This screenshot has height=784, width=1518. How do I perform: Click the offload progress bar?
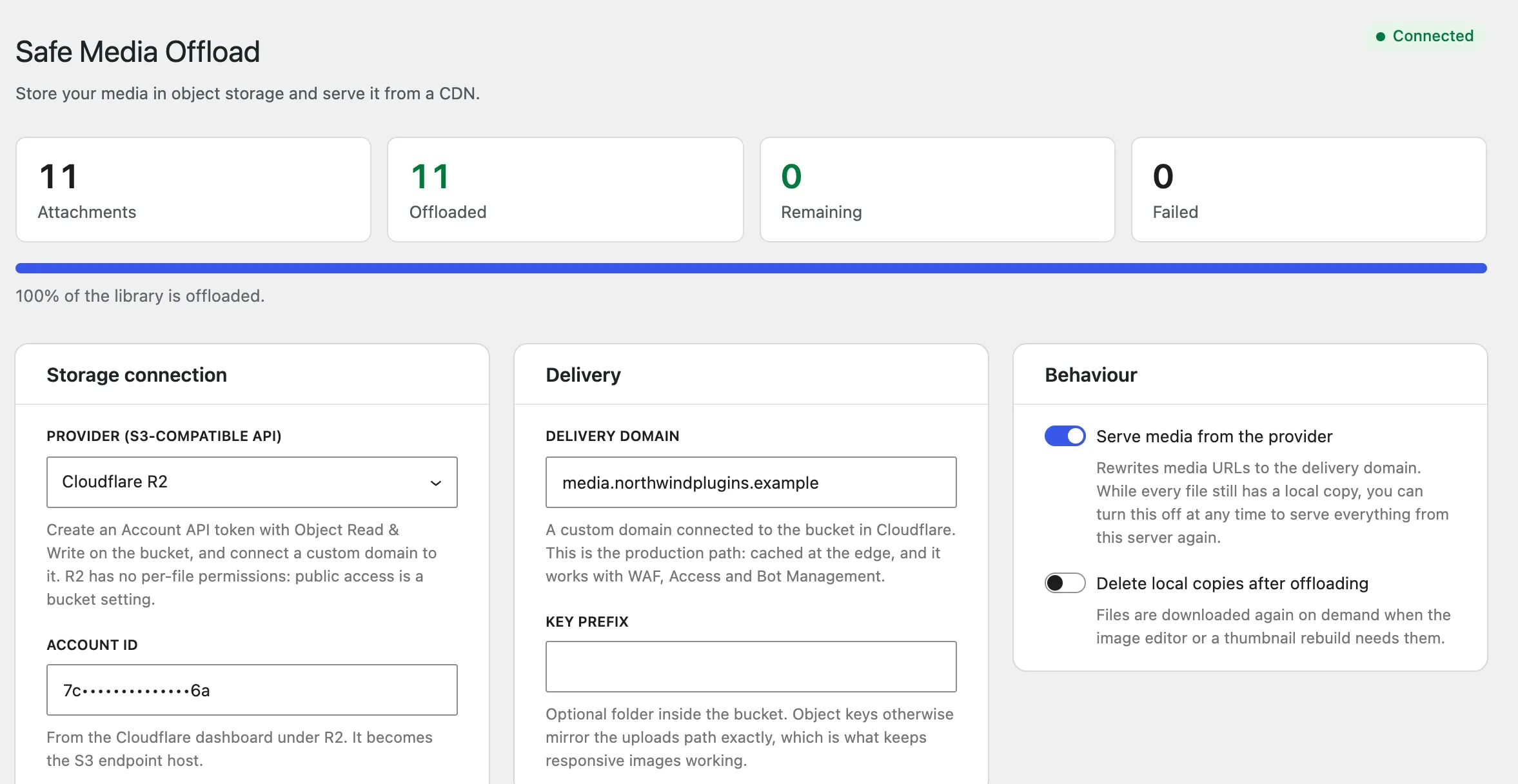pyautogui.click(x=751, y=268)
